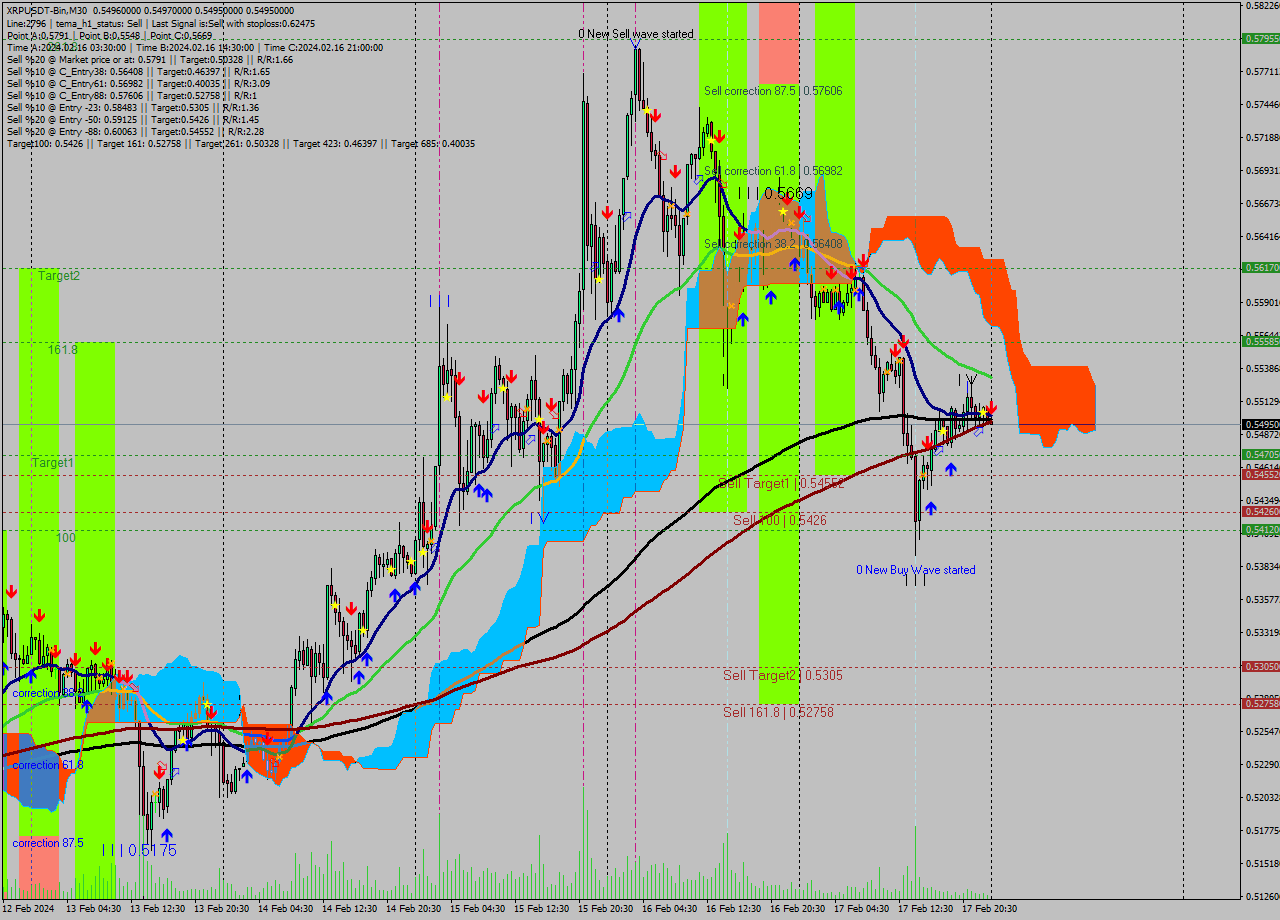Click the '14 Feb 04:30' time axis label
The width and height of the screenshot is (1280, 920).
286,909
